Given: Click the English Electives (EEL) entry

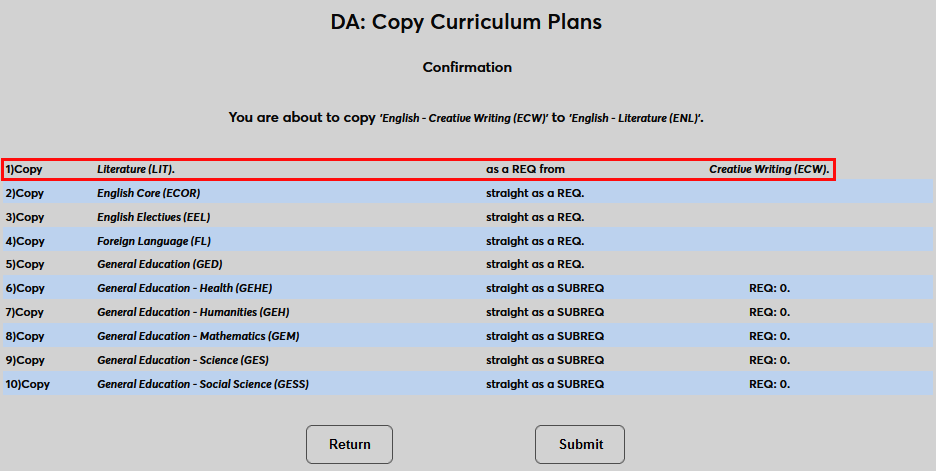Looking at the screenshot, I should tap(153, 217).
